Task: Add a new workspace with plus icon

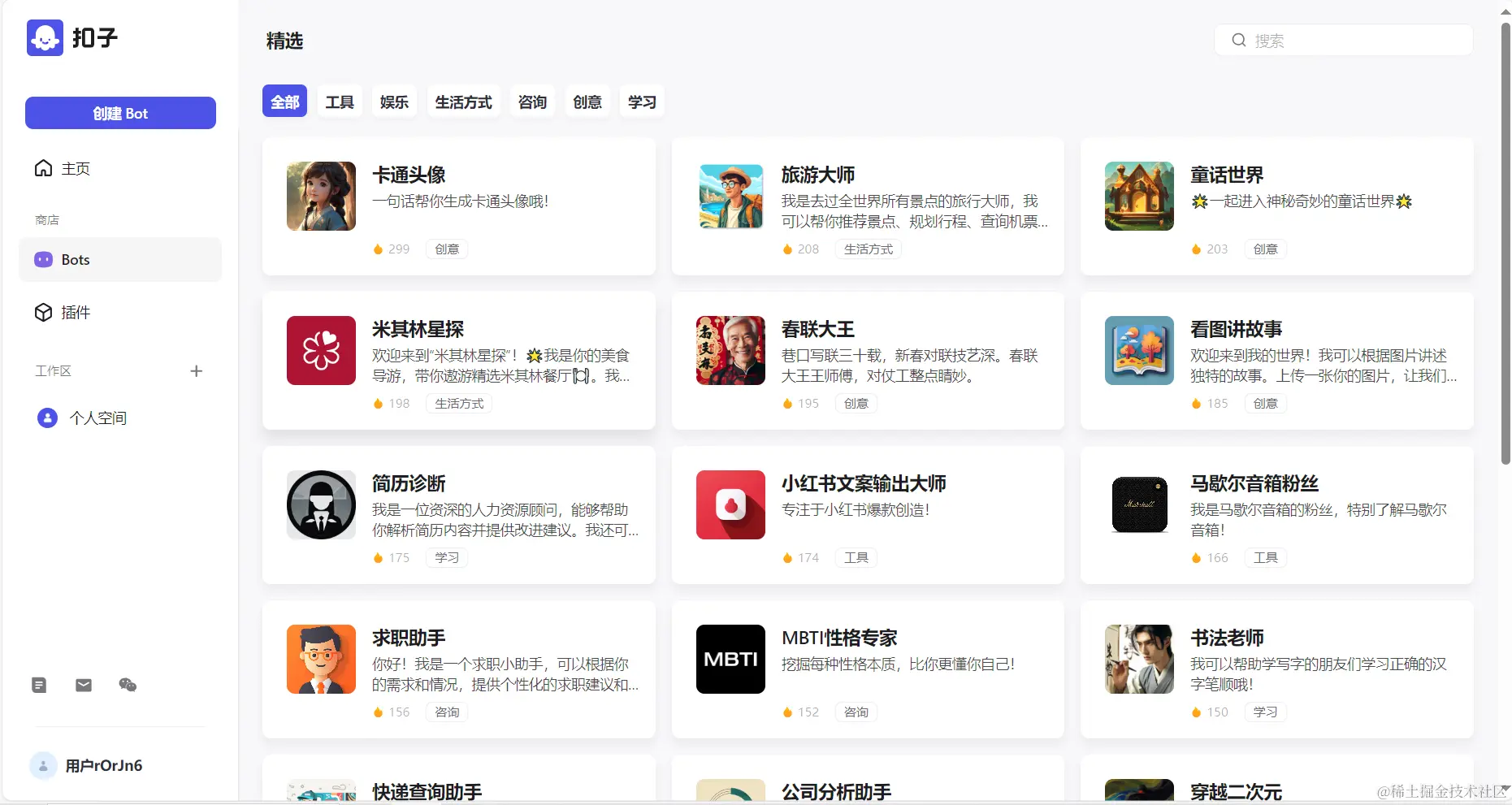Action: (196, 371)
